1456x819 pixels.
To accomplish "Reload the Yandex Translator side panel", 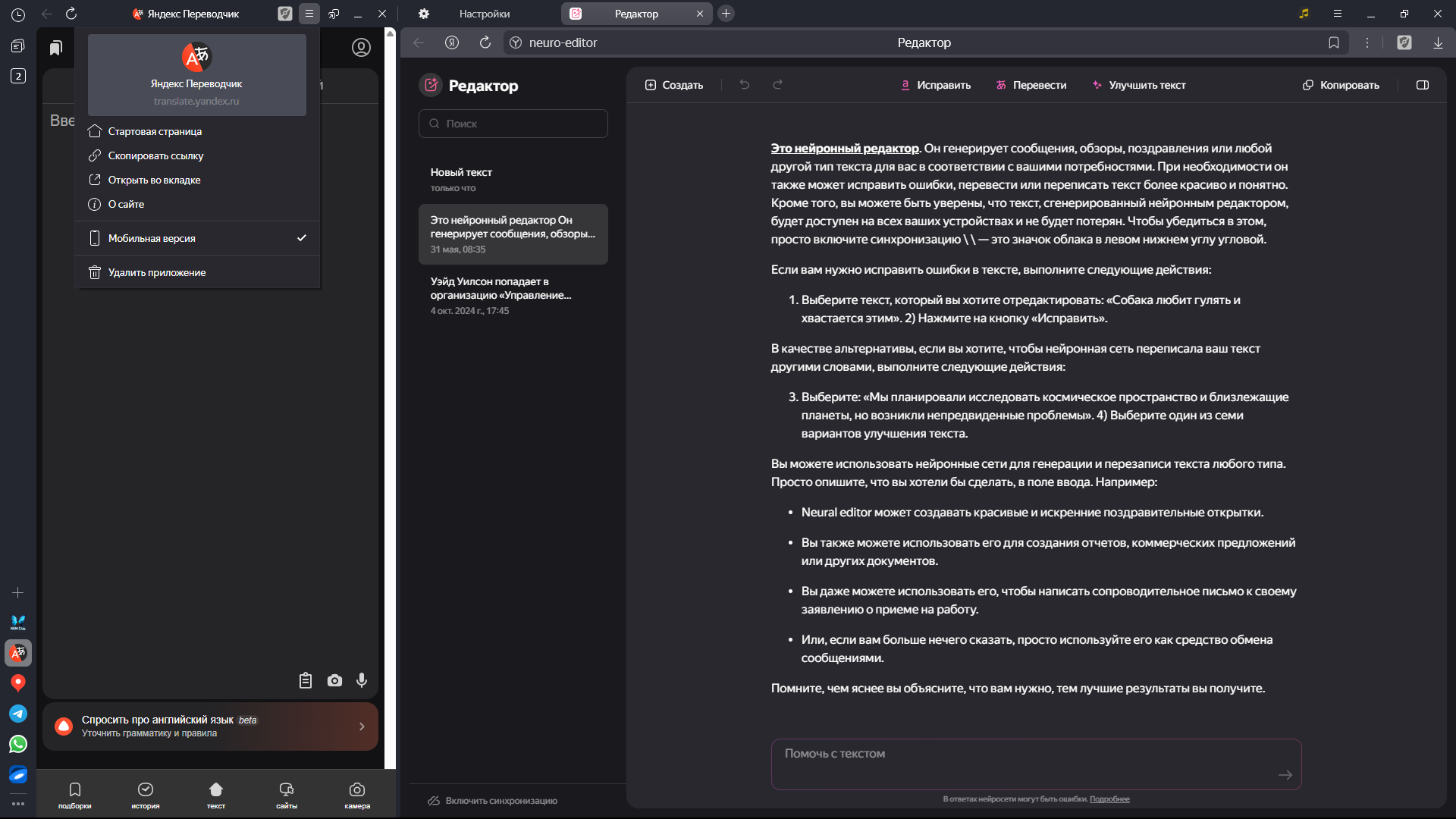I will coord(71,14).
